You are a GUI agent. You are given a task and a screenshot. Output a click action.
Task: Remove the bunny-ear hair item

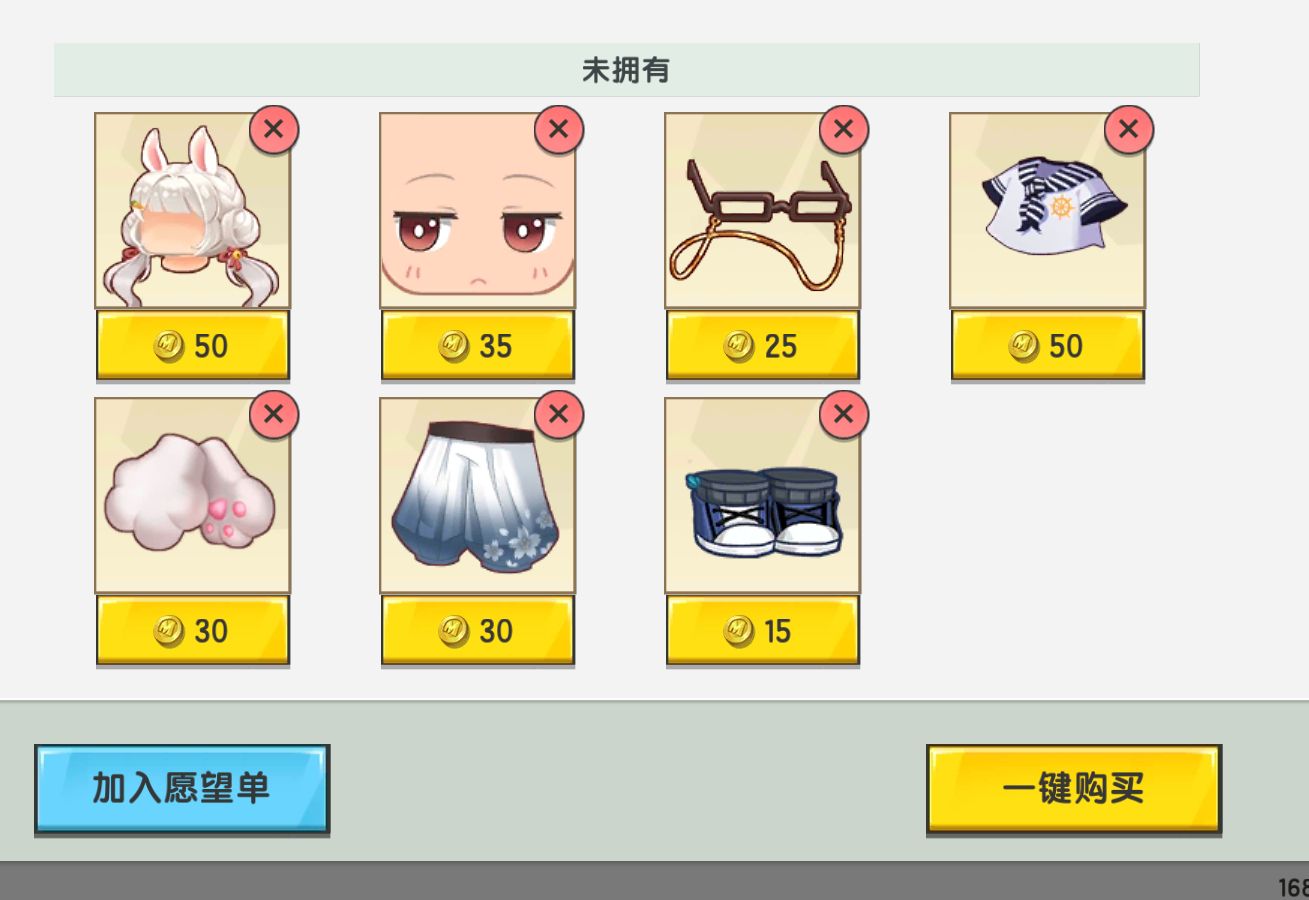point(274,129)
